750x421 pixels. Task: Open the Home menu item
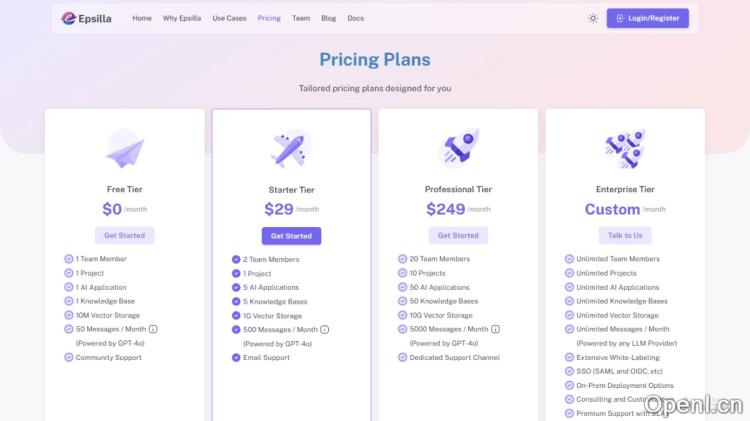click(x=142, y=18)
